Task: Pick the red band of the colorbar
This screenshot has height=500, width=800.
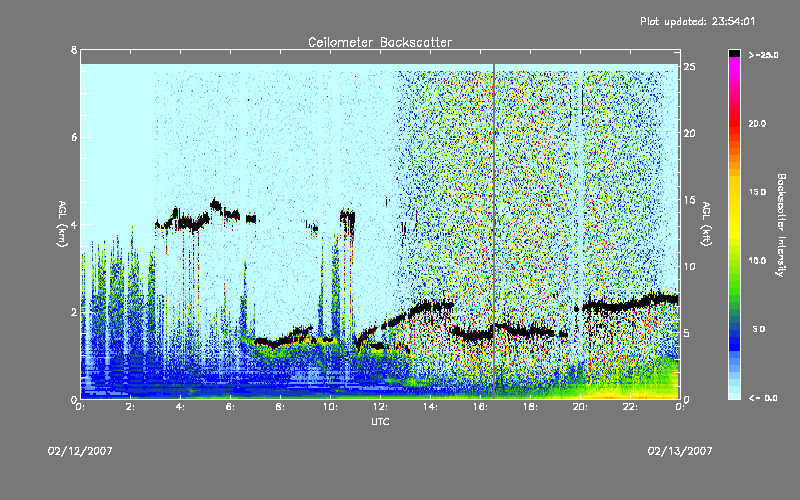Action: pos(734,125)
